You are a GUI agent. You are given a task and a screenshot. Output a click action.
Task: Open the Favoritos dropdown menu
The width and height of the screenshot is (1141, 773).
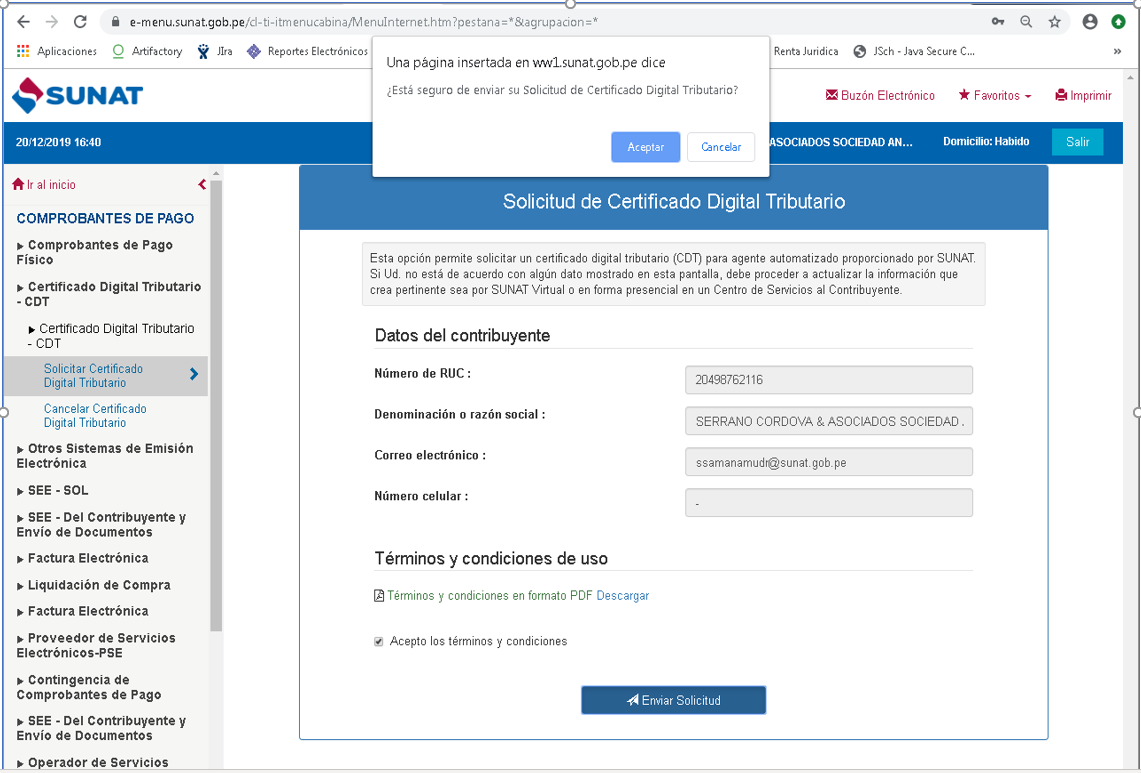[994, 96]
